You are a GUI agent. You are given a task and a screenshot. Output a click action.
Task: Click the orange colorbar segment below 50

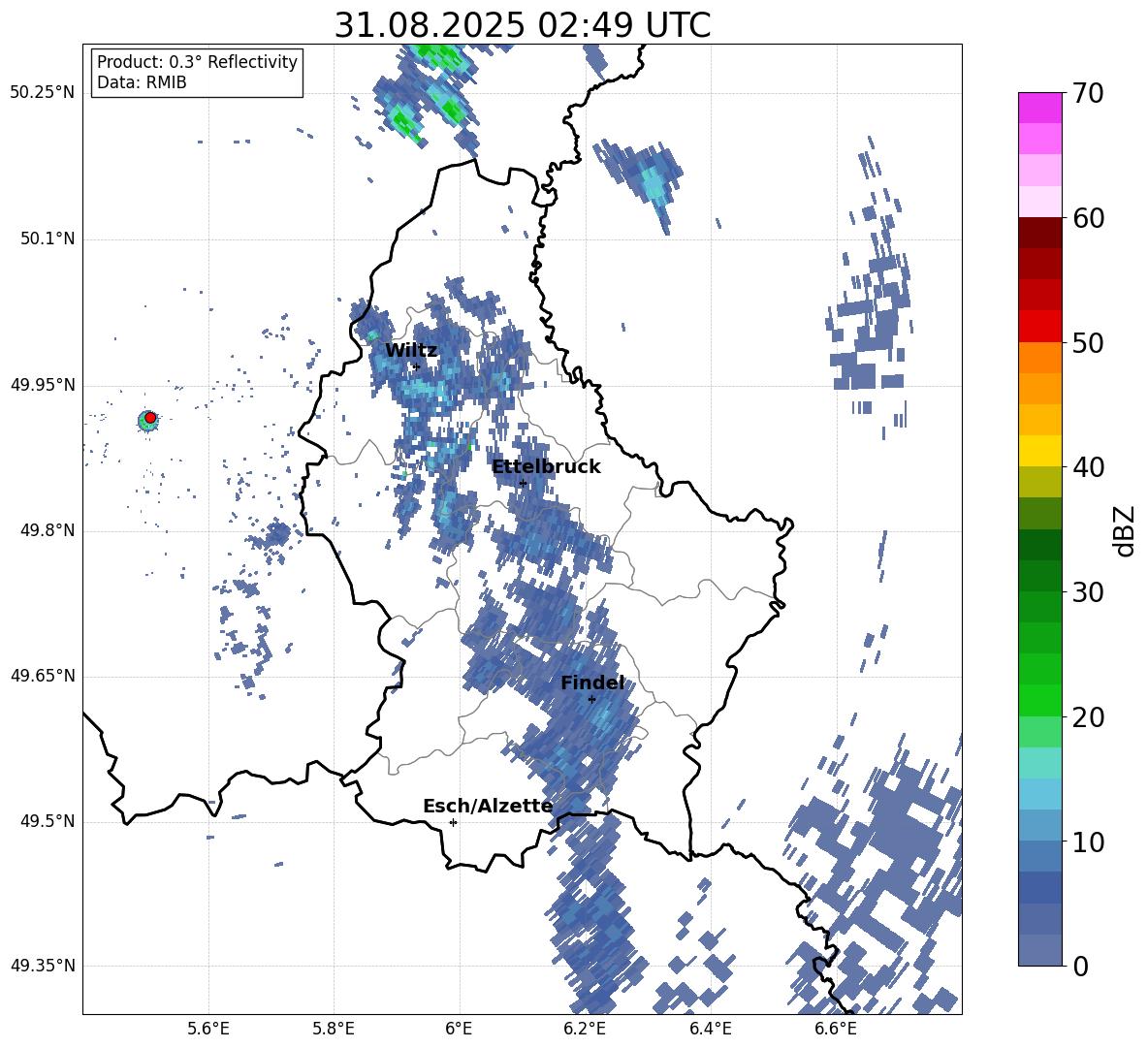(x=1039, y=358)
